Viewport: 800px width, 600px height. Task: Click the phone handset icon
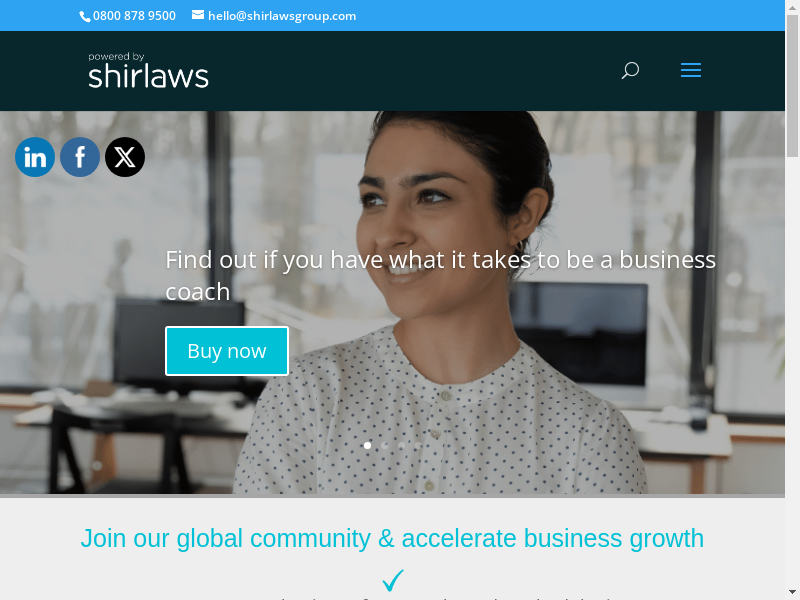(85, 16)
